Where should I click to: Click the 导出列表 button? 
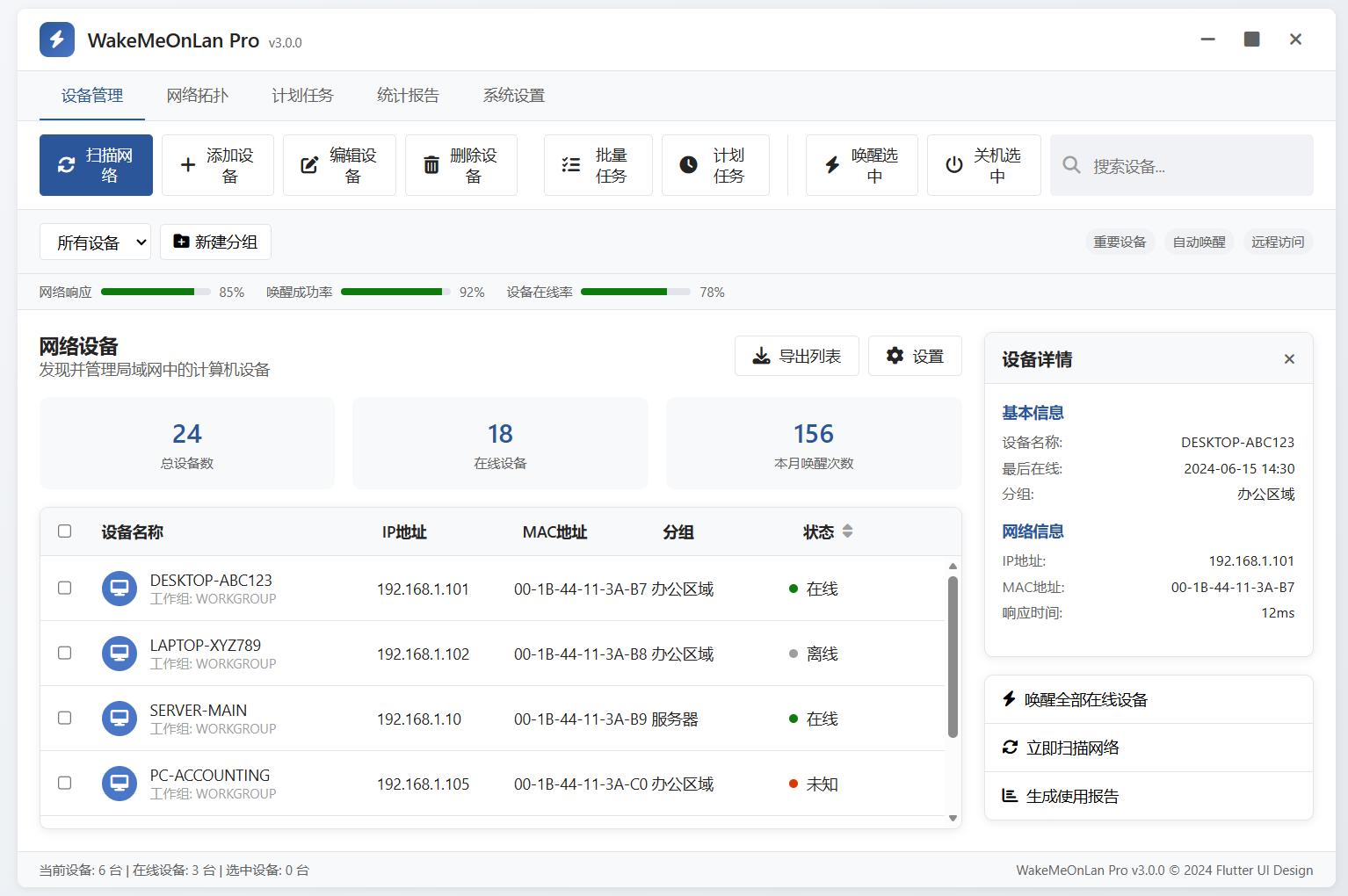[x=797, y=356]
